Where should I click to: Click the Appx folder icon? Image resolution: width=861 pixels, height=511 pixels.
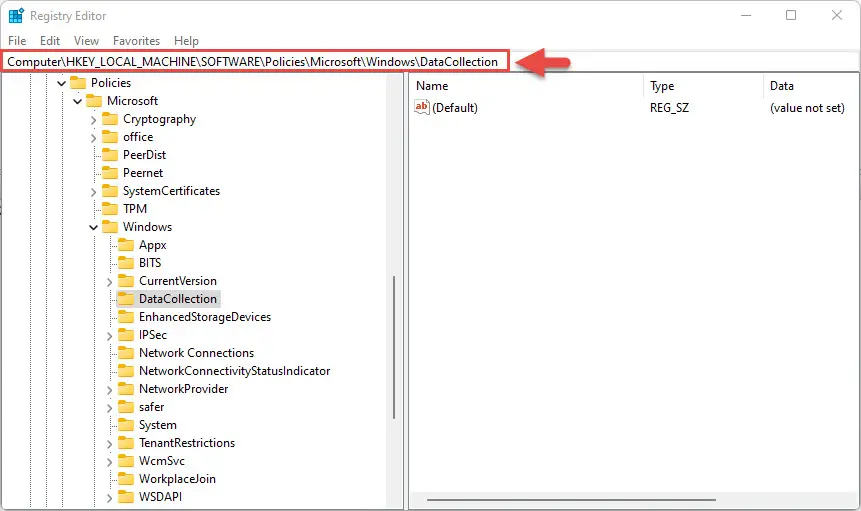tap(126, 245)
